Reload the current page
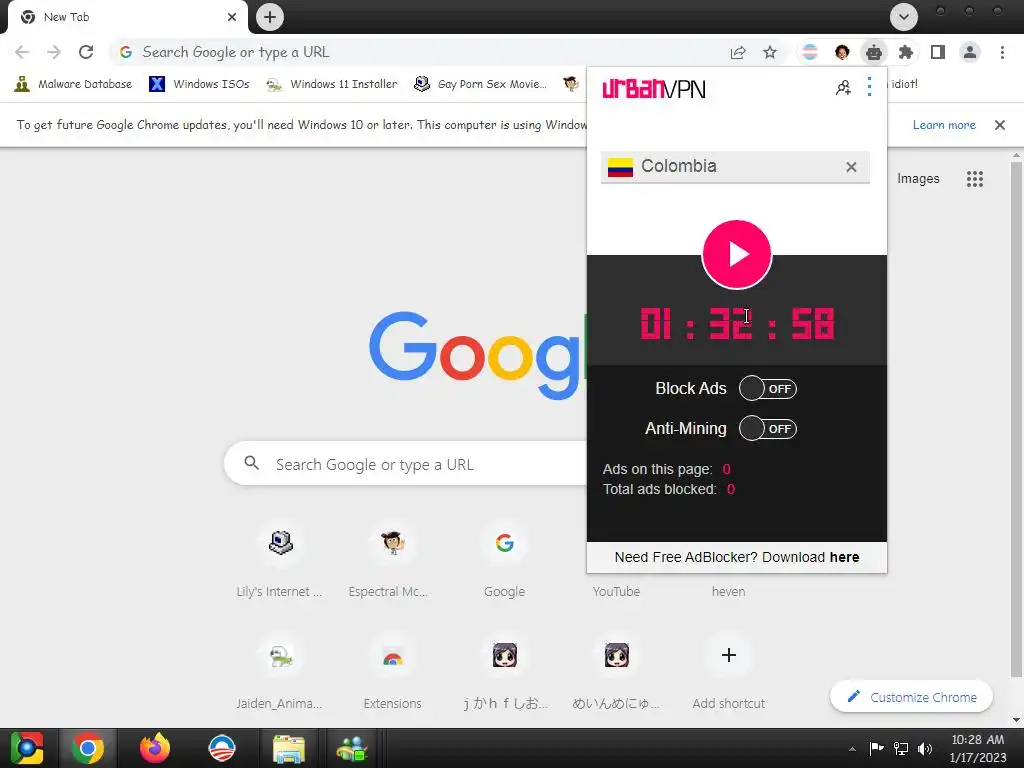This screenshot has height=768, width=1024. point(86,52)
